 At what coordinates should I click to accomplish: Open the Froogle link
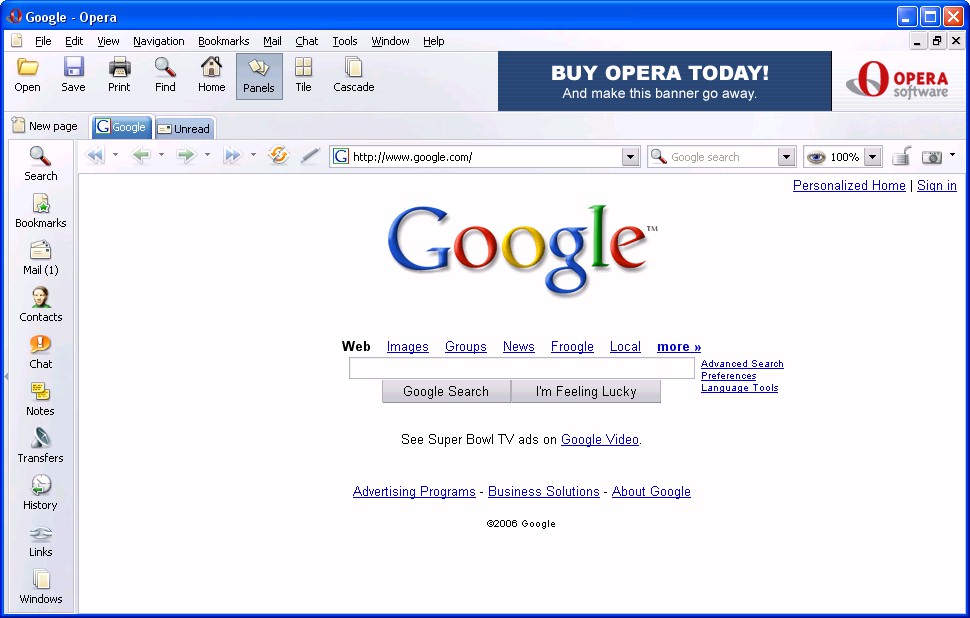tap(572, 346)
